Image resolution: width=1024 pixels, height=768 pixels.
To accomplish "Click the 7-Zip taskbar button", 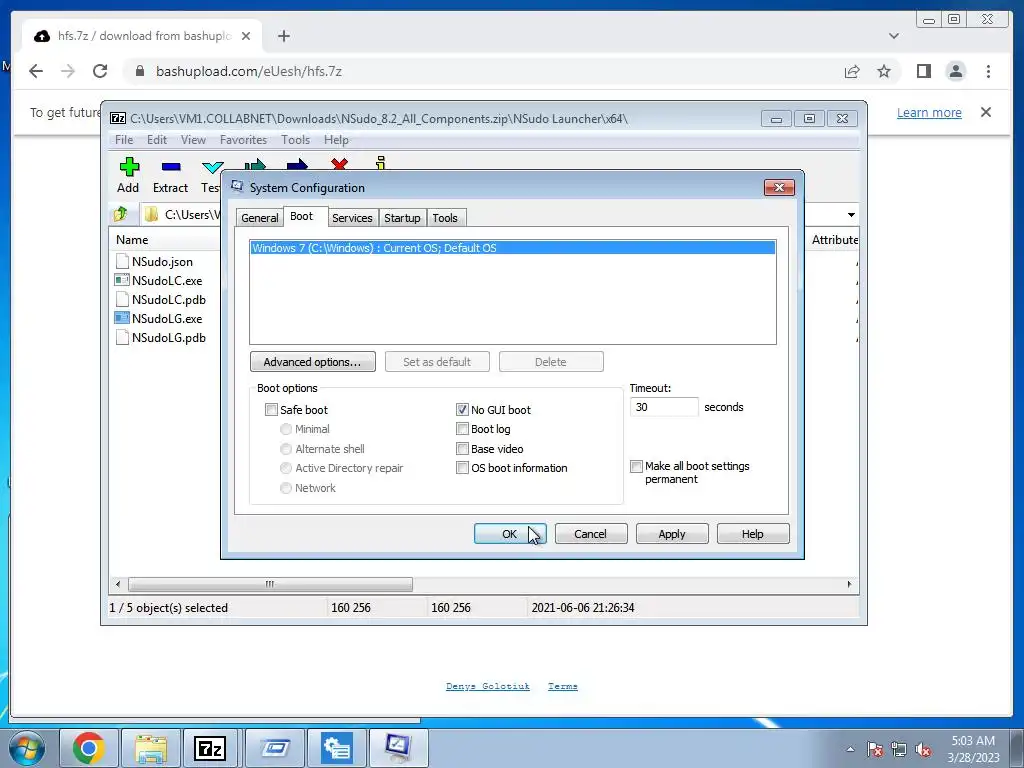I will point(211,748).
